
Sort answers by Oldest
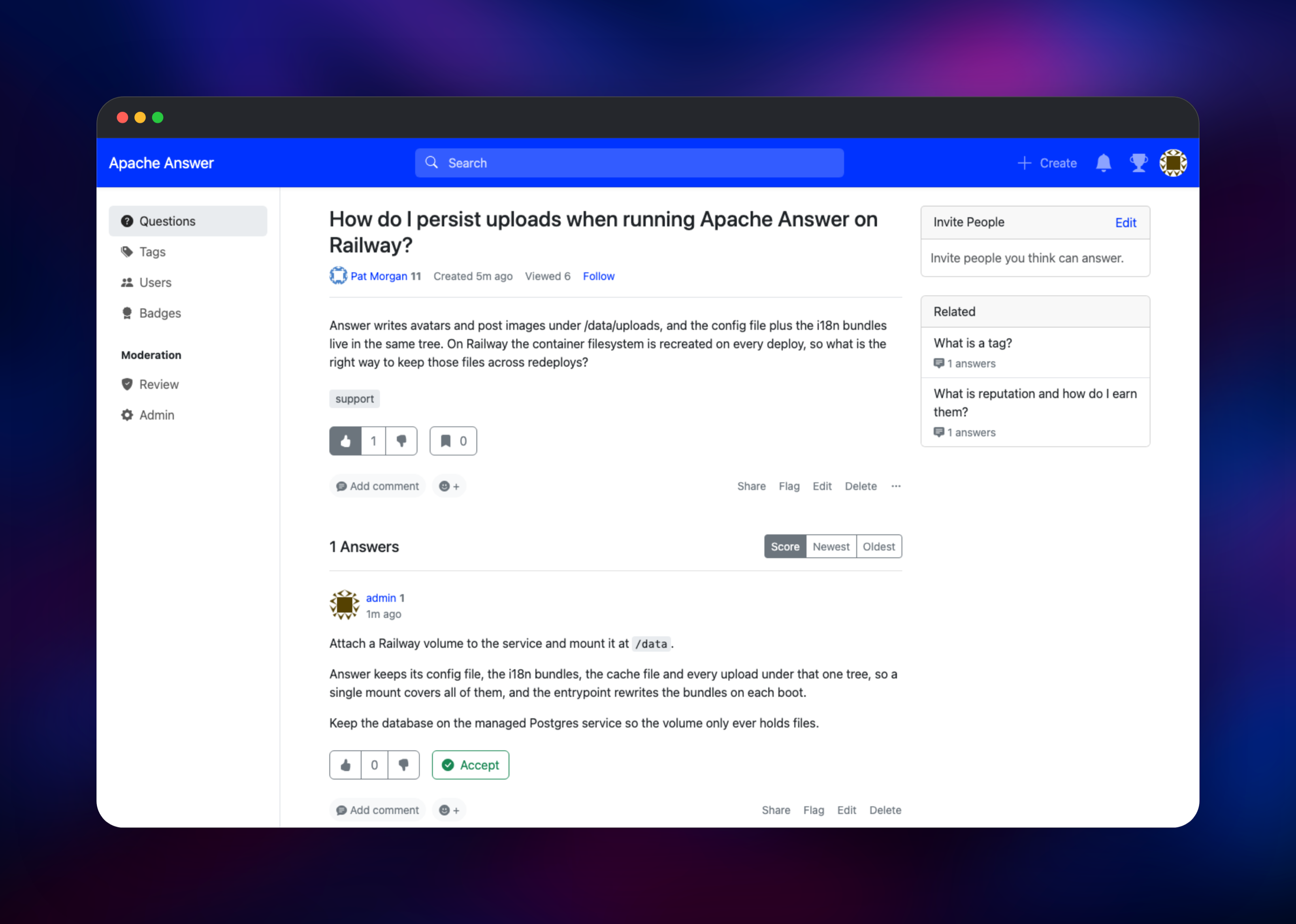[878, 547]
